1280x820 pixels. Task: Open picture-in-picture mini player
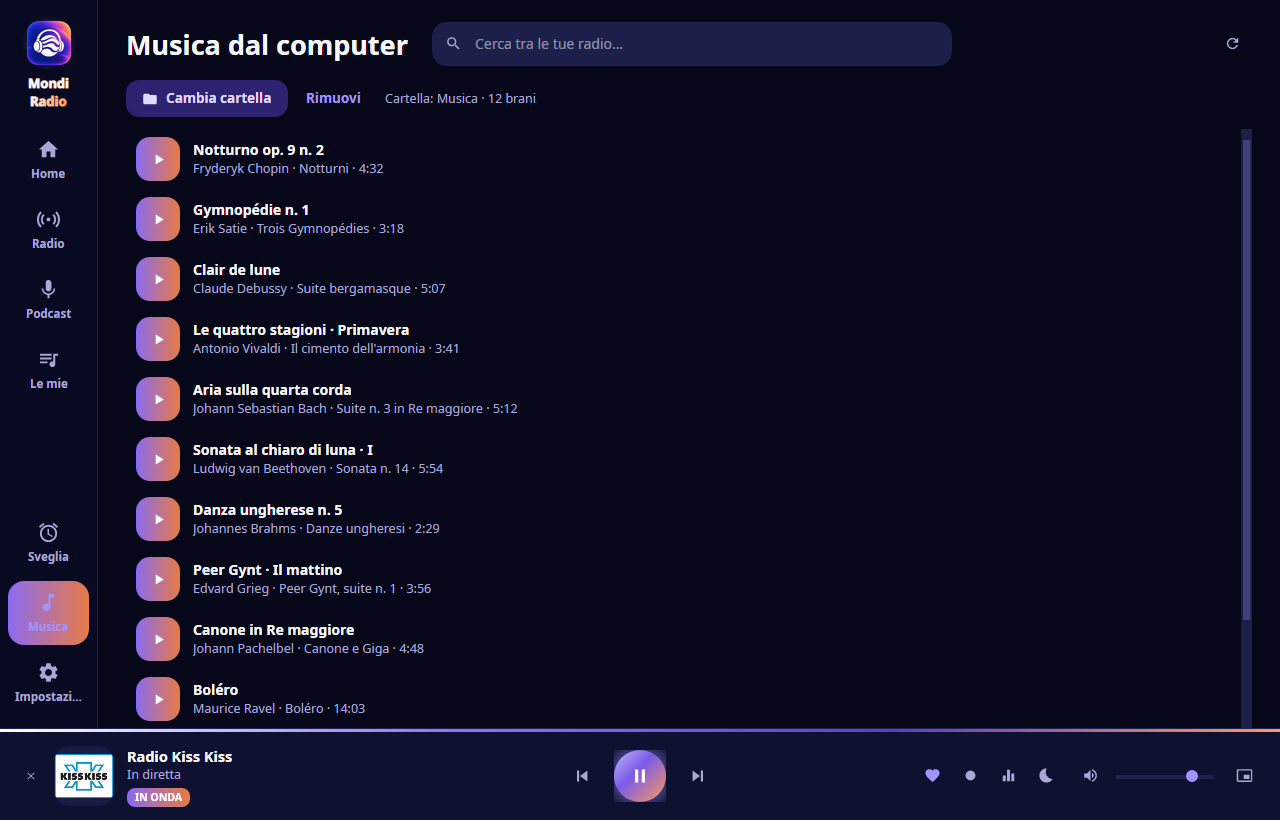point(1244,775)
